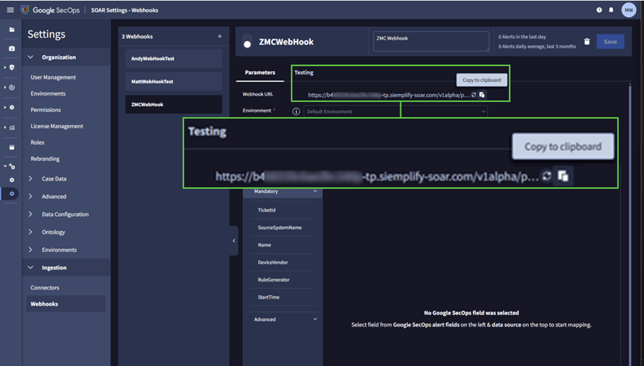Click the ZMCWebHook title heading
The image size is (644, 366).
click(x=286, y=42)
